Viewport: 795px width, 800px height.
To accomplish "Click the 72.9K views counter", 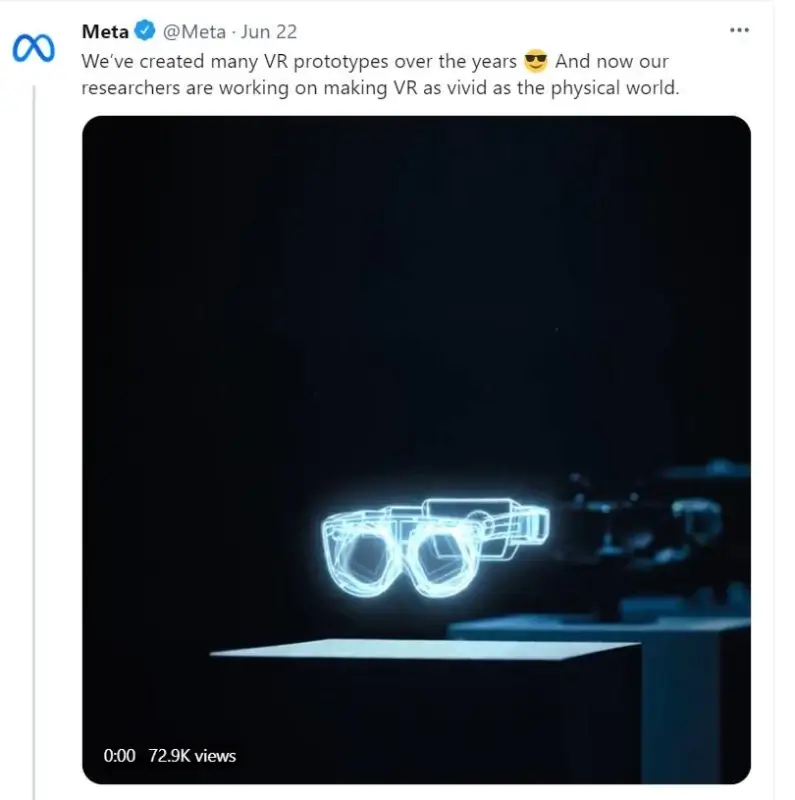I will [x=190, y=756].
